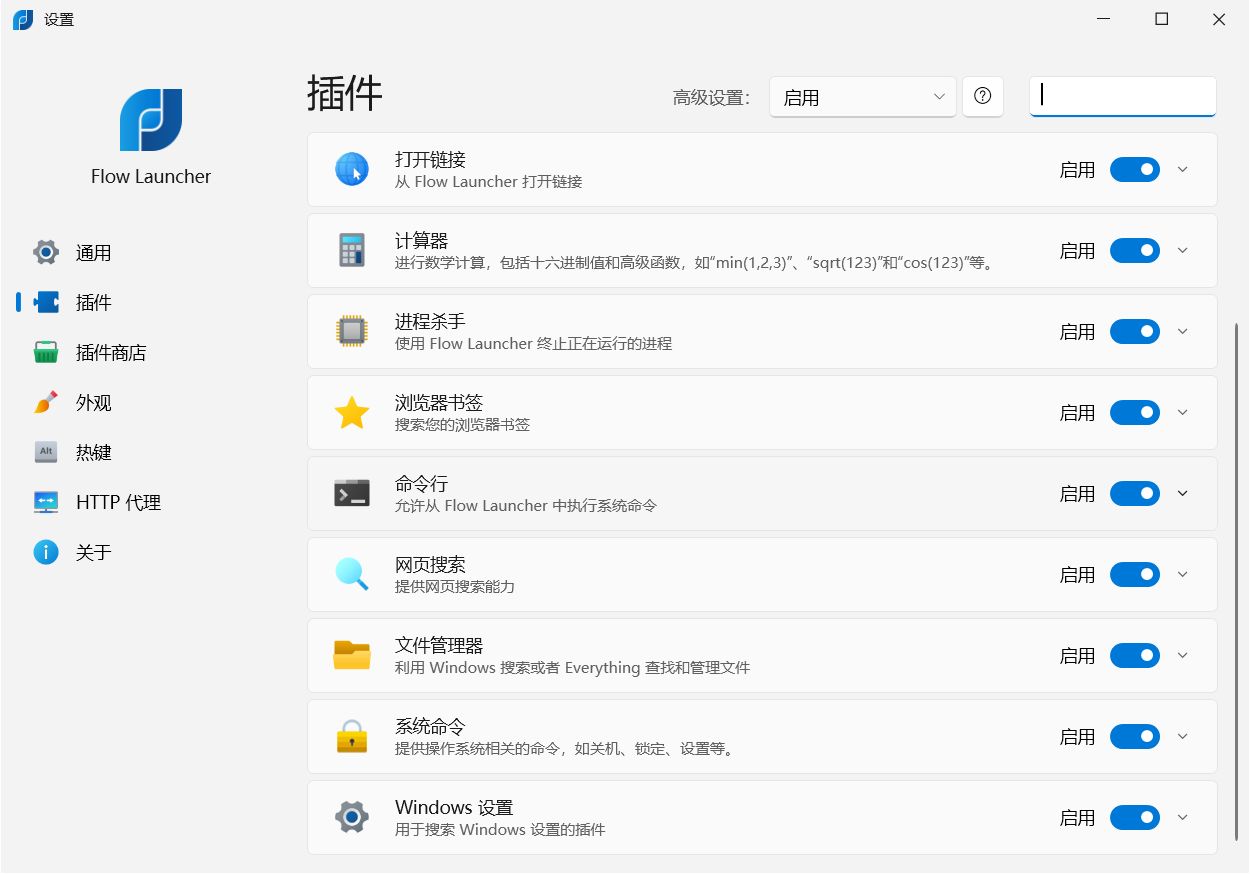
Task: Click the globe icon of 打开链接 plugin
Action: click(352, 170)
